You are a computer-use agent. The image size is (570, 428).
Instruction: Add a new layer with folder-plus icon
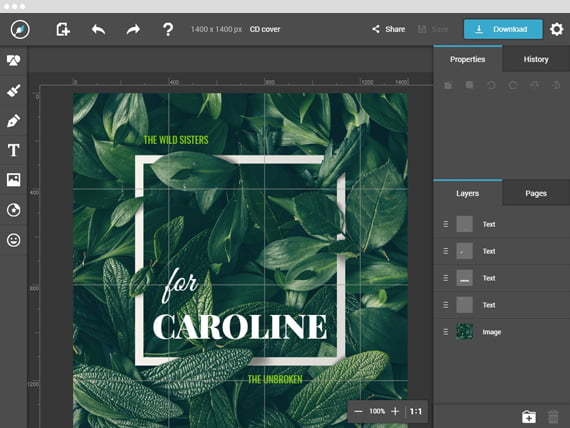pyautogui.click(x=529, y=417)
